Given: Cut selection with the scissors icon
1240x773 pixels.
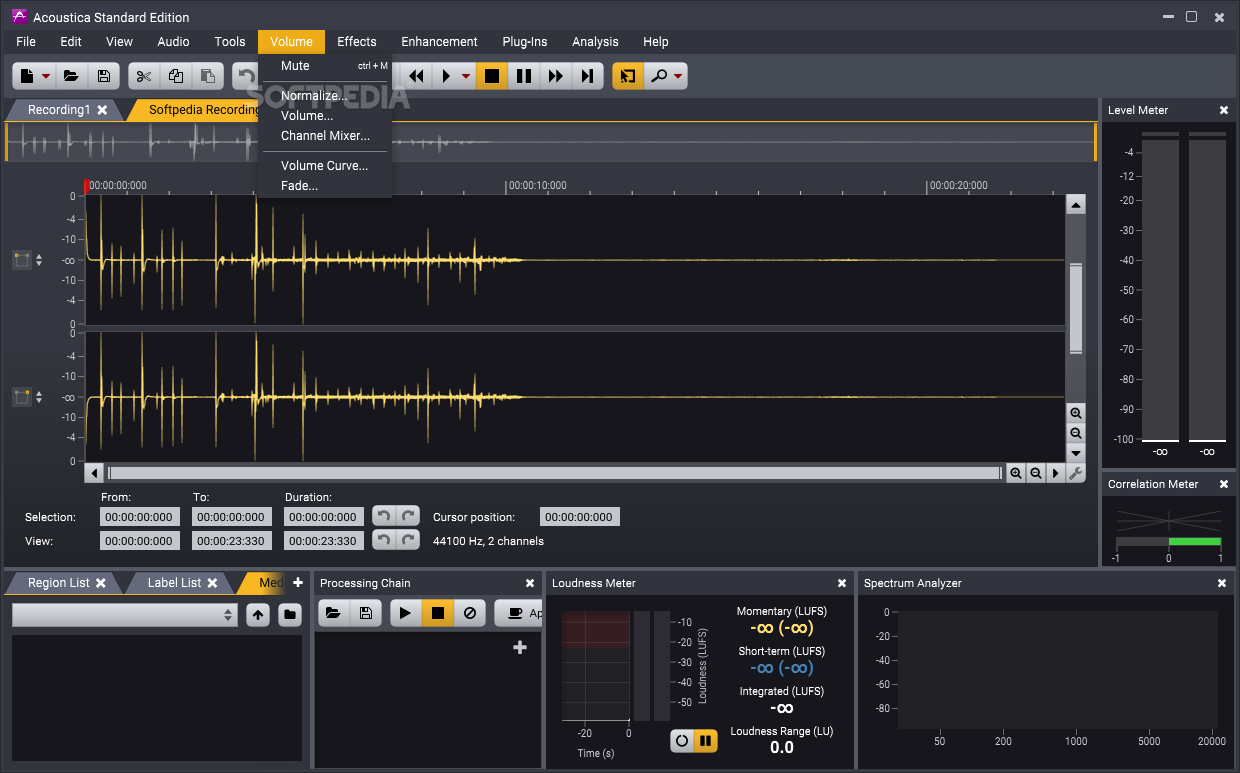Looking at the screenshot, I should (x=144, y=76).
